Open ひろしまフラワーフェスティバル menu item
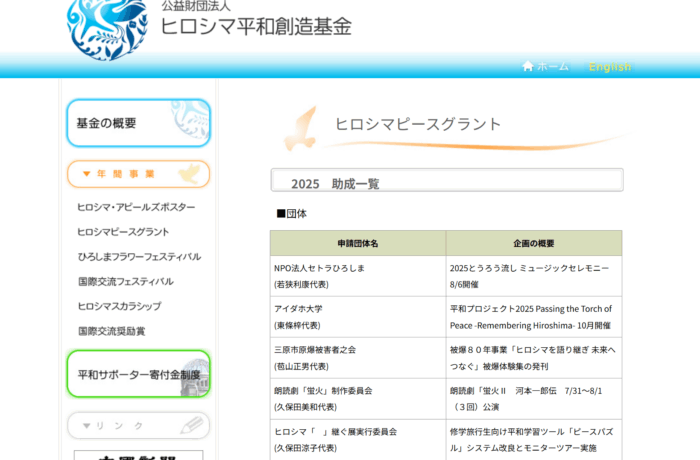 coord(139,257)
